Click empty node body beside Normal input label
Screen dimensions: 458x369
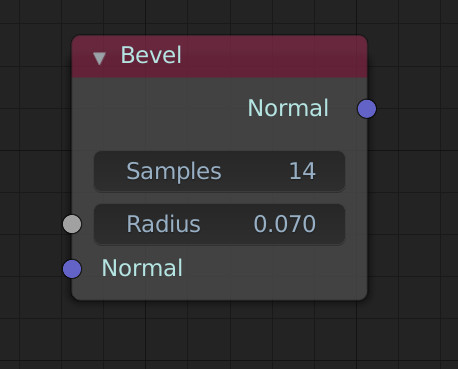click(273, 268)
